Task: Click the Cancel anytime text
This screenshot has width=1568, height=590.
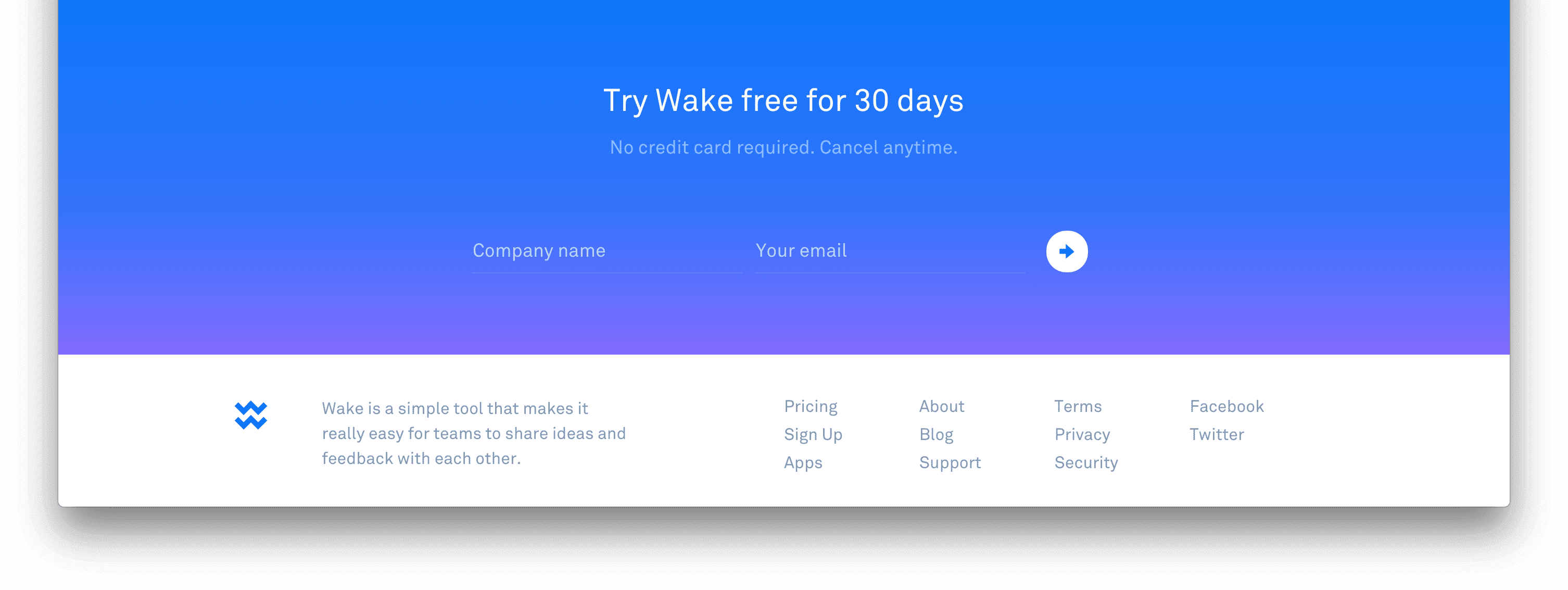Action: (888, 146)
